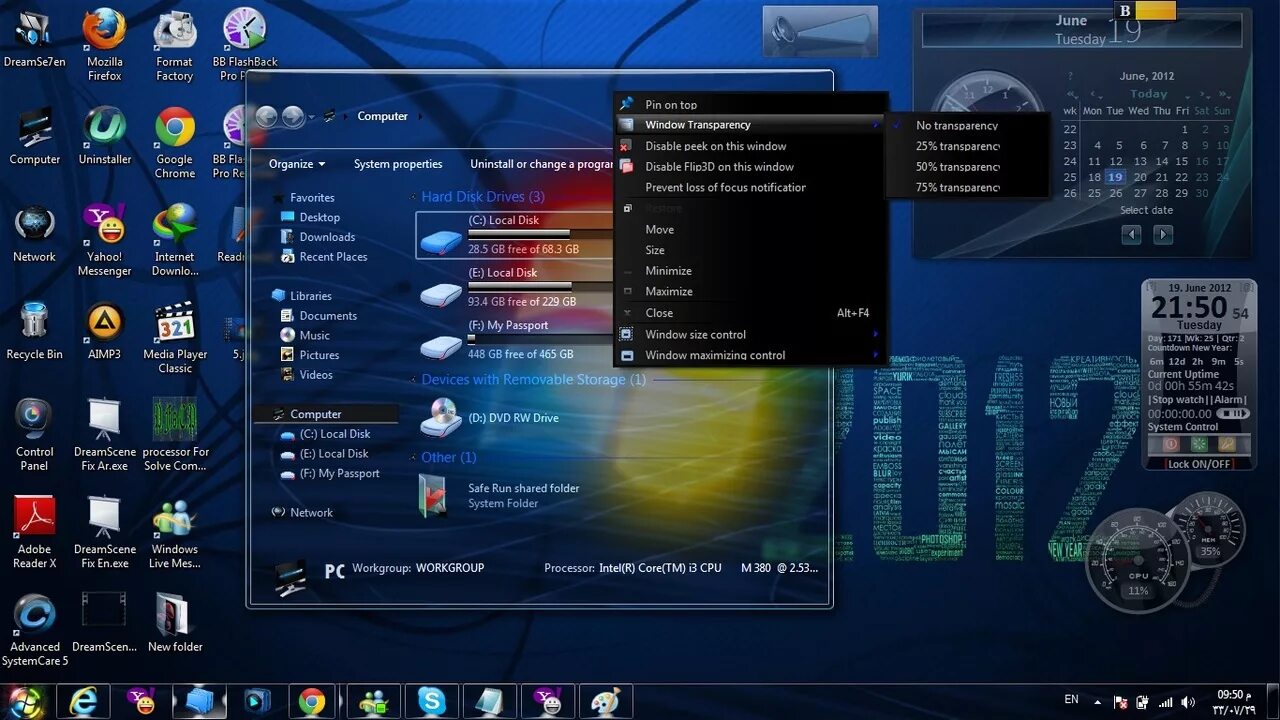This screenshot has height=720, width=1280.
Task: Toggle Lock ON/OFF in clock gadget
Action: (1199, 464)
